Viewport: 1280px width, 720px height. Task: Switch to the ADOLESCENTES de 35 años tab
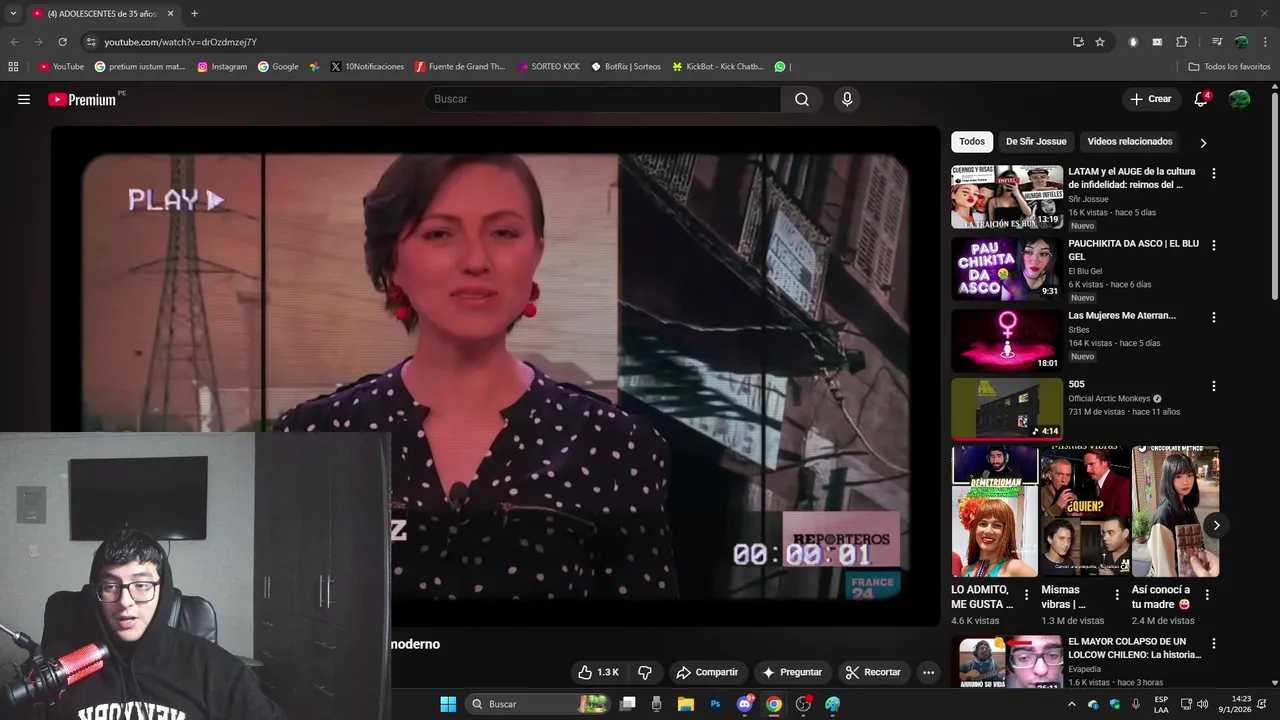click(x=103, y=14)
